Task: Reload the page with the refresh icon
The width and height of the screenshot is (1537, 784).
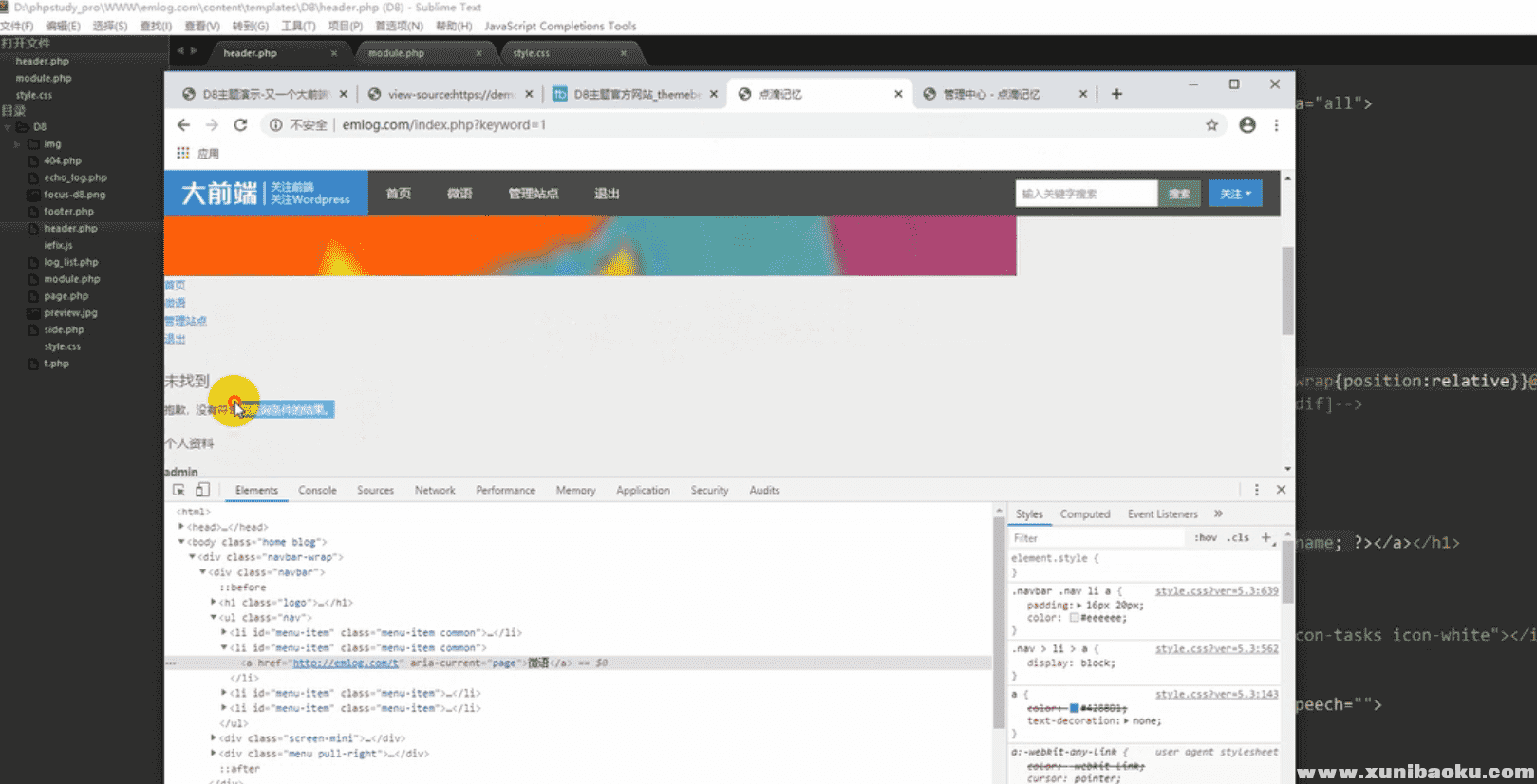Action: [x=240, y=125]
